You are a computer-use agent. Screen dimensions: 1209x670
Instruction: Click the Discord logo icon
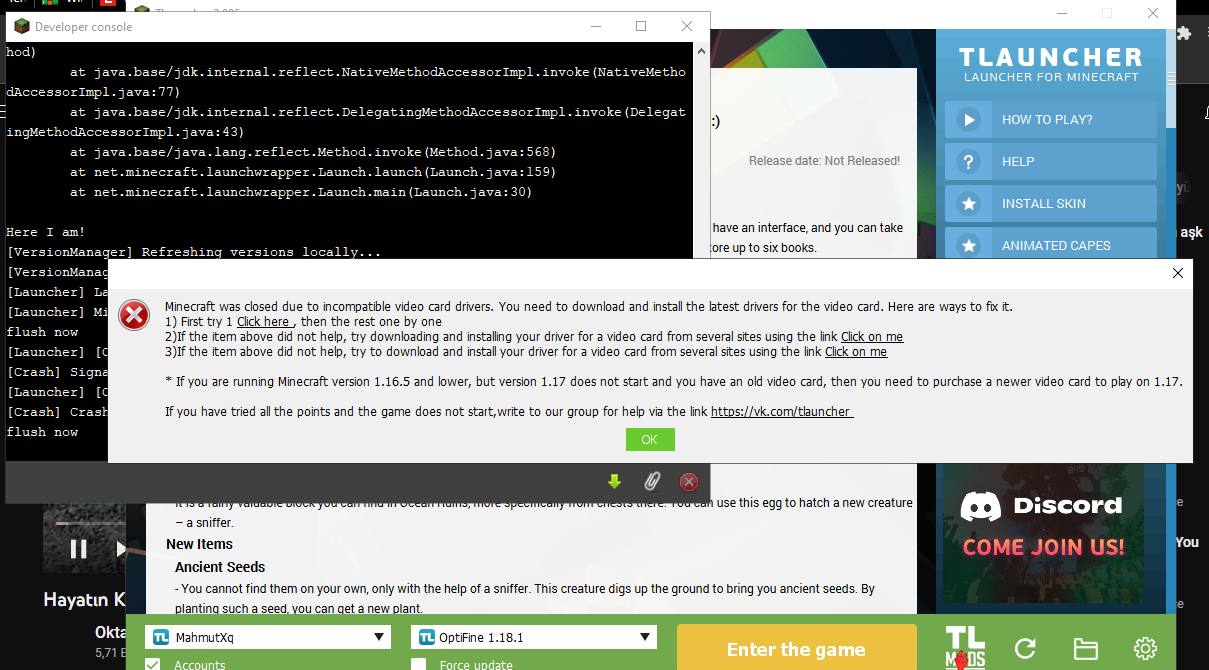[981, 506]
